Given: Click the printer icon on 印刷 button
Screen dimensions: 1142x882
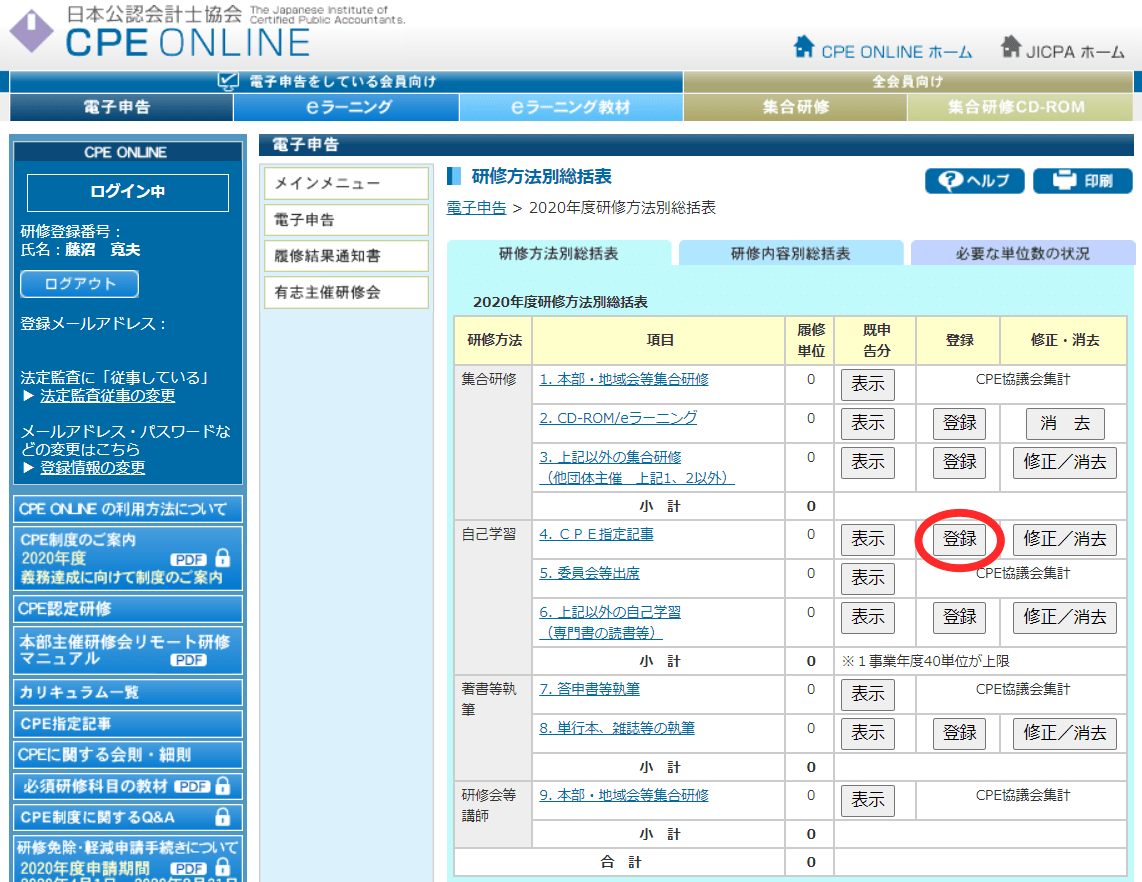Looking at the screenshot, I should [x=1064, y=181].
